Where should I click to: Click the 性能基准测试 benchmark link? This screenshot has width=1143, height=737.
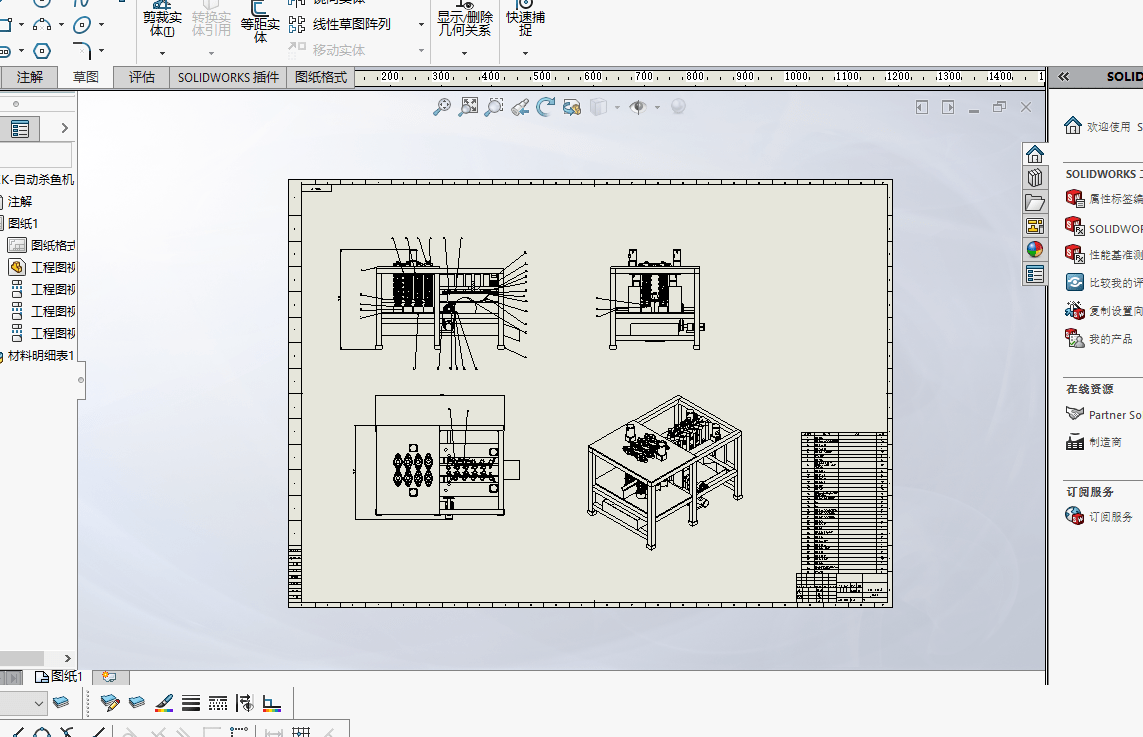point(1104,254)
